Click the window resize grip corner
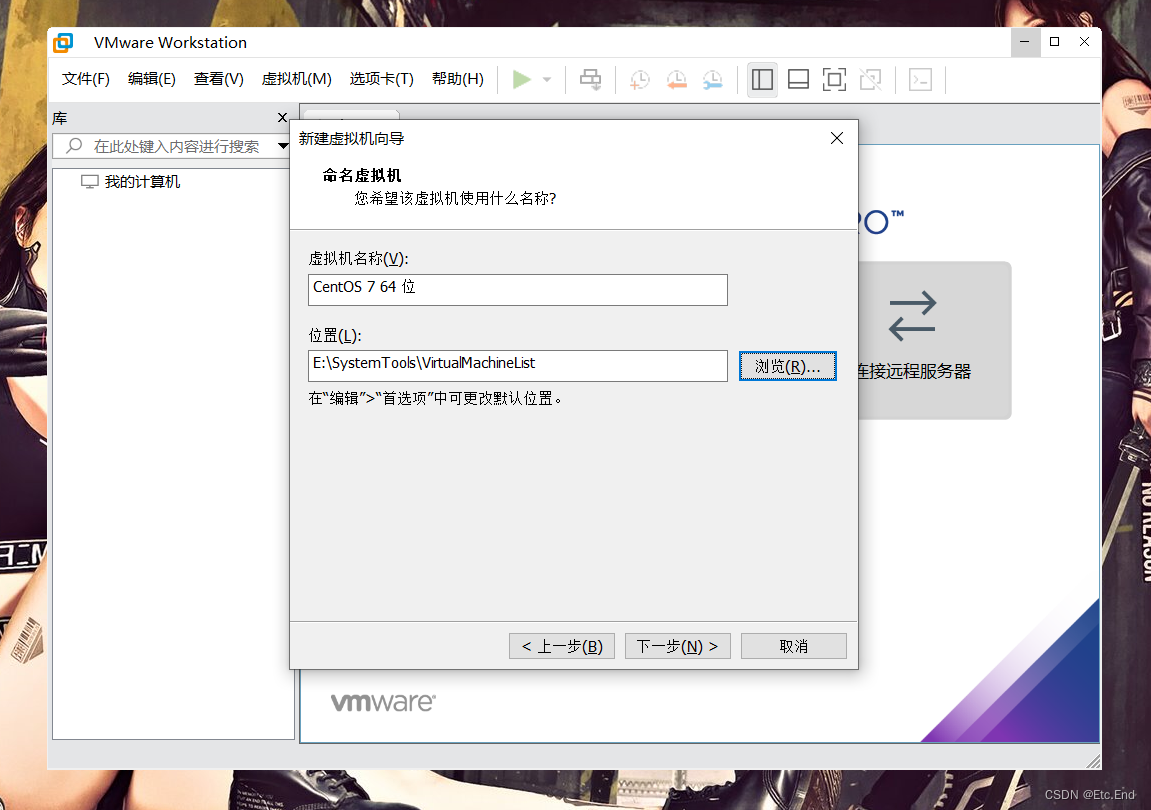 tap(1093, 762)
